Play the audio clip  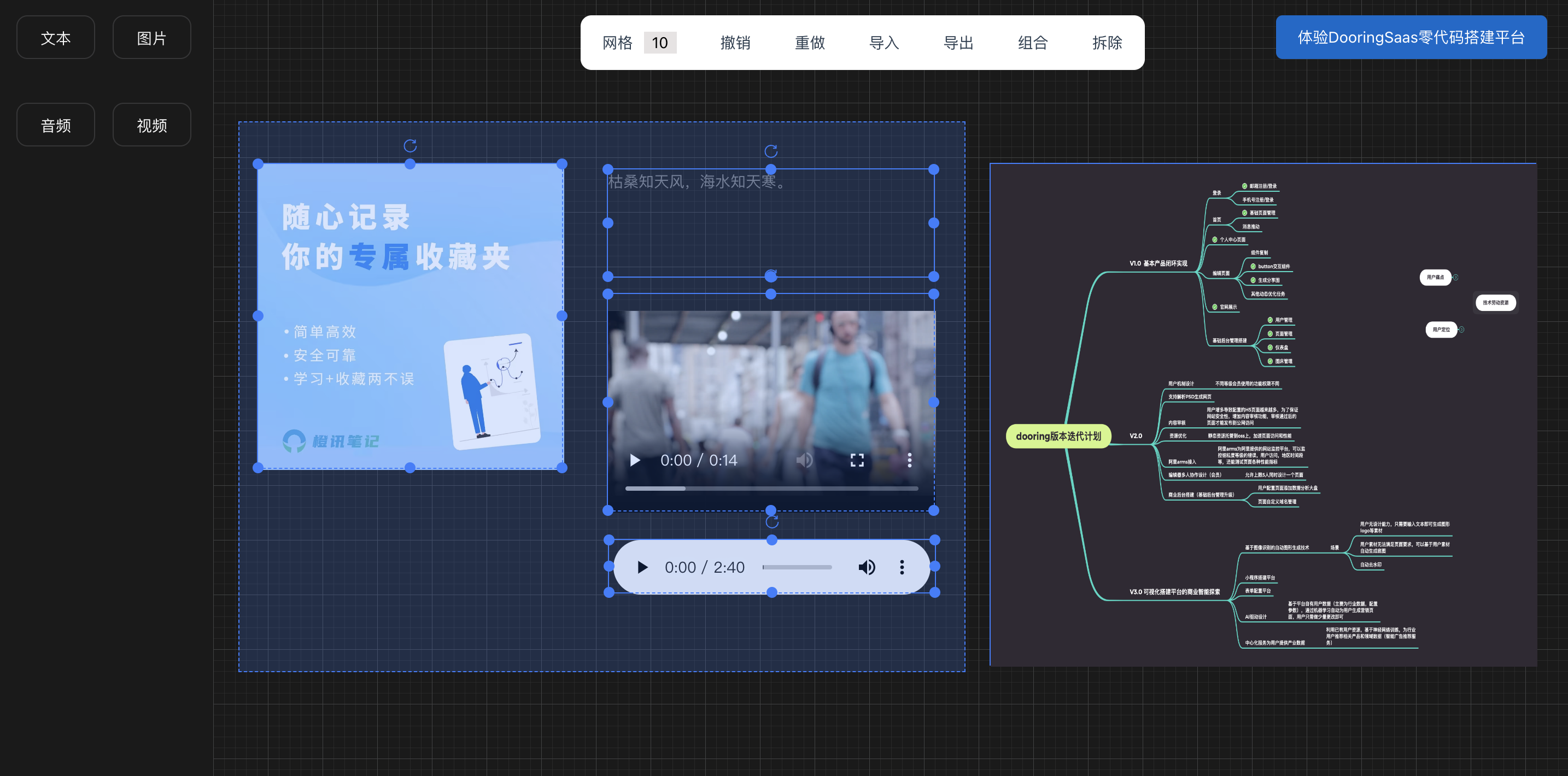tap(642, 567)
